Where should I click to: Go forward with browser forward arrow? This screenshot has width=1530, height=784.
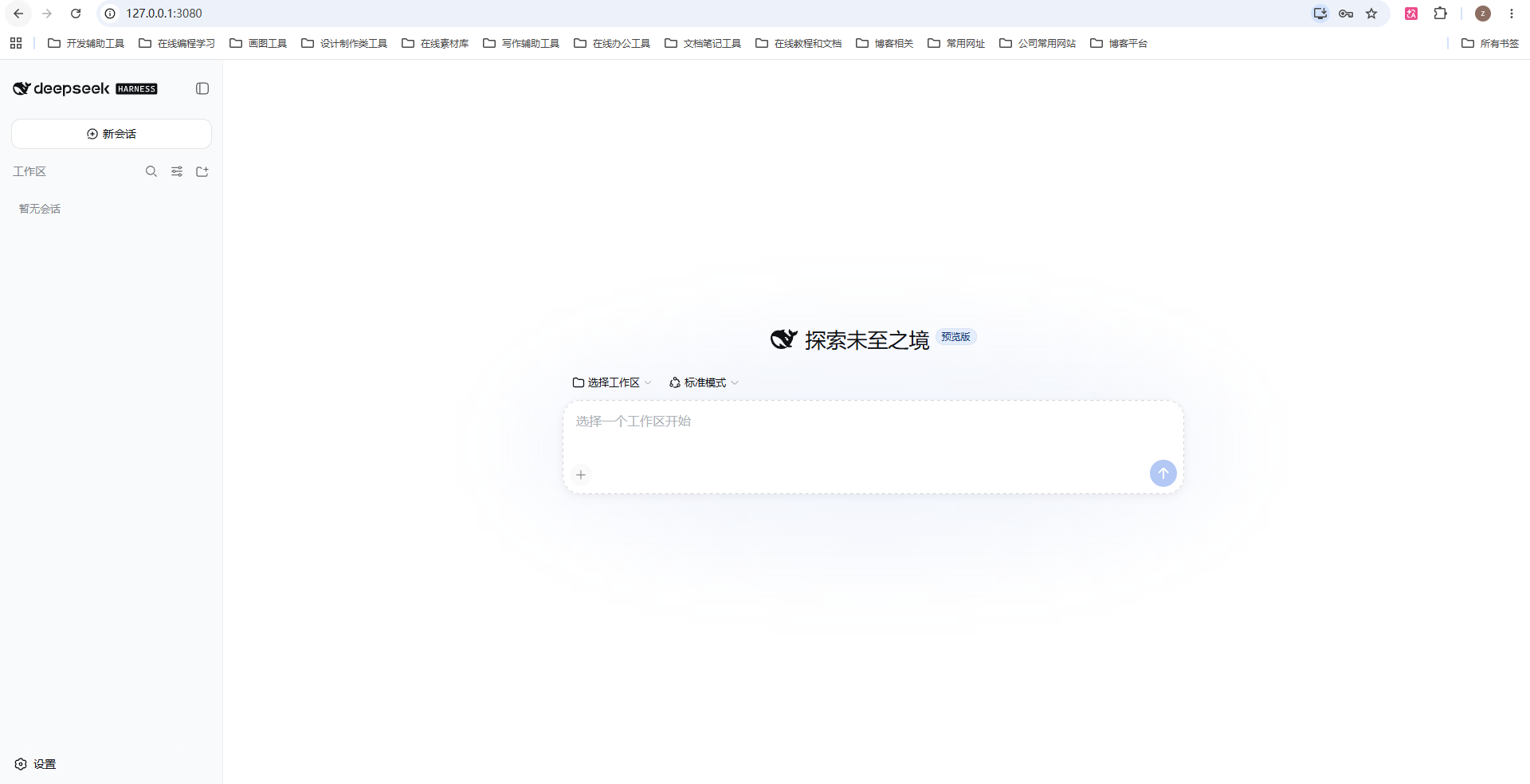(47, 14)
